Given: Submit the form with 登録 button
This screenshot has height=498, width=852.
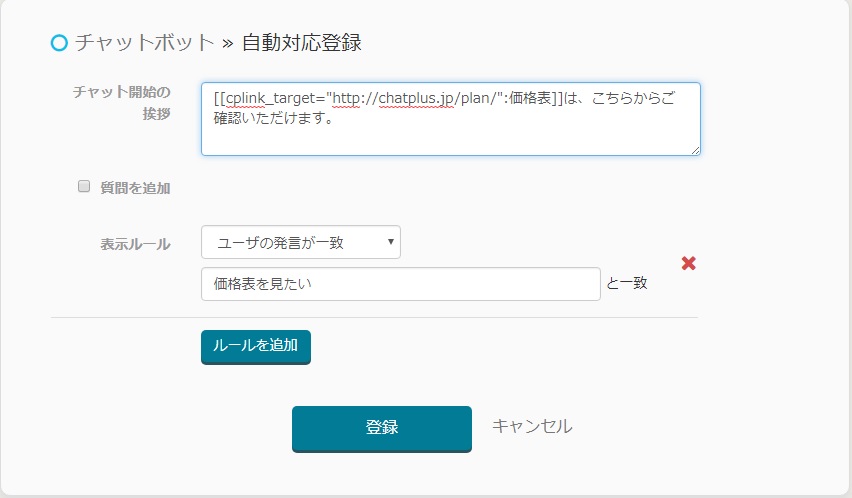Looking at the screenshot, I should pyautogui.click(x=381, y=428).
